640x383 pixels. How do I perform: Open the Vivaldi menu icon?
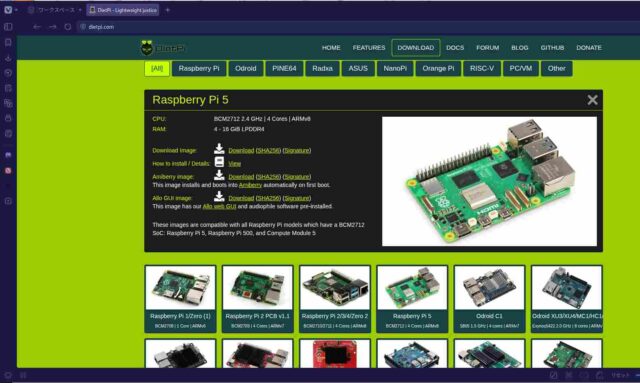click(x=8, y=10)
